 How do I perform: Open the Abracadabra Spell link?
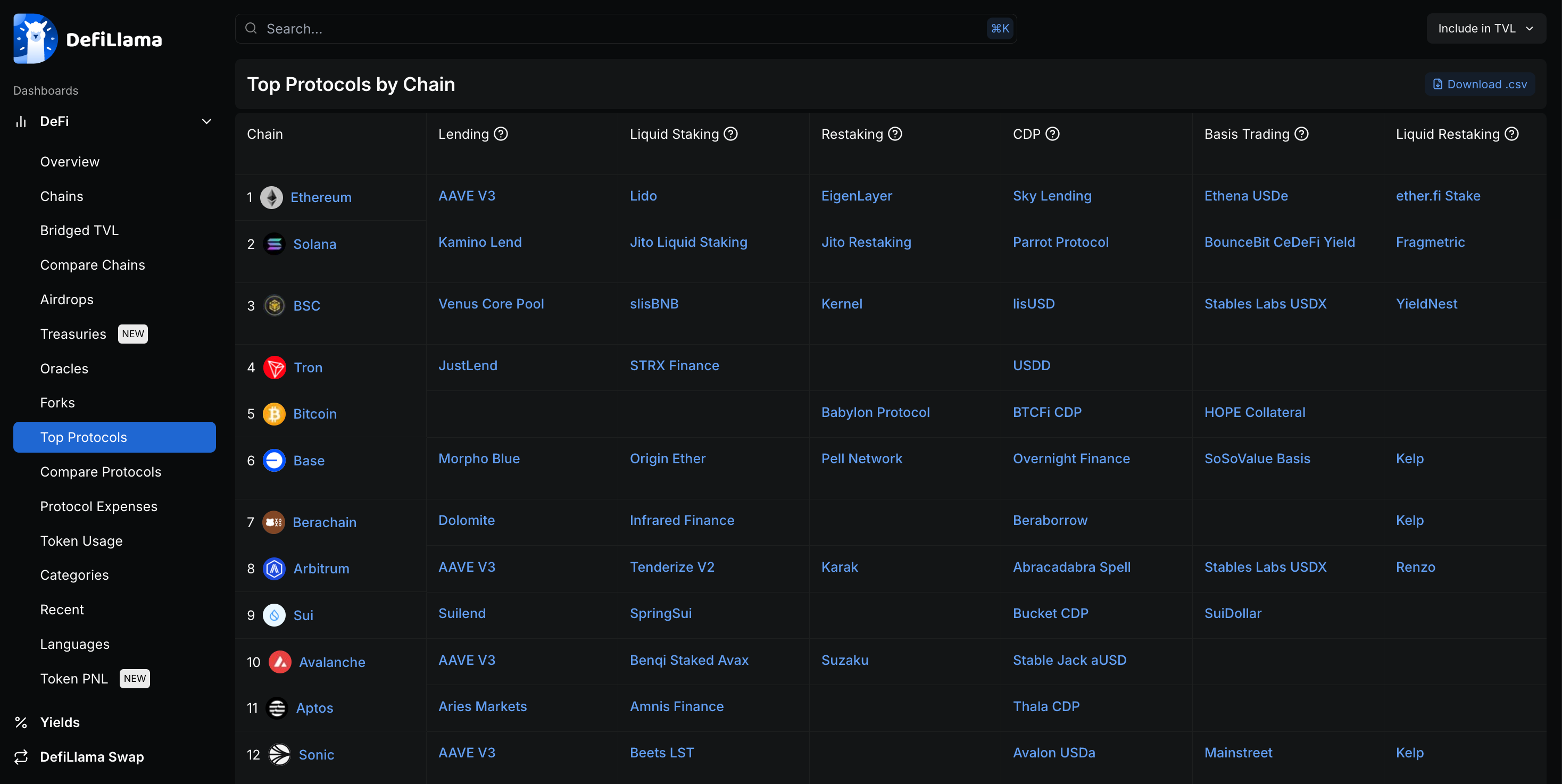pos(1072,567)
